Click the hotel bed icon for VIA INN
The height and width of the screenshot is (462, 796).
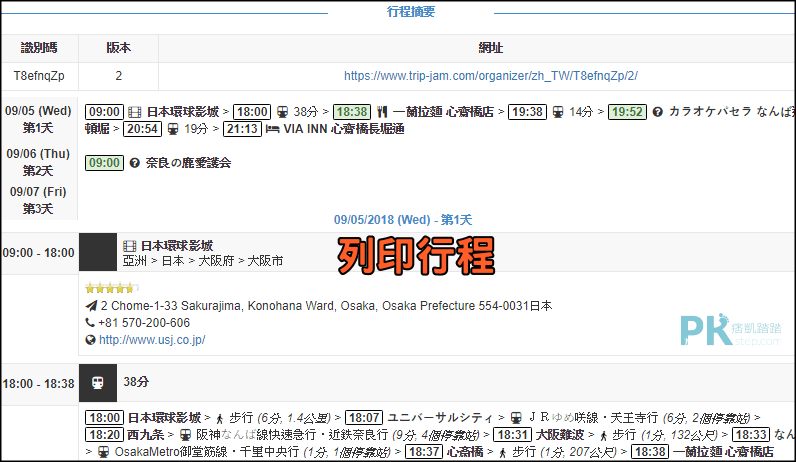point(273,129)
